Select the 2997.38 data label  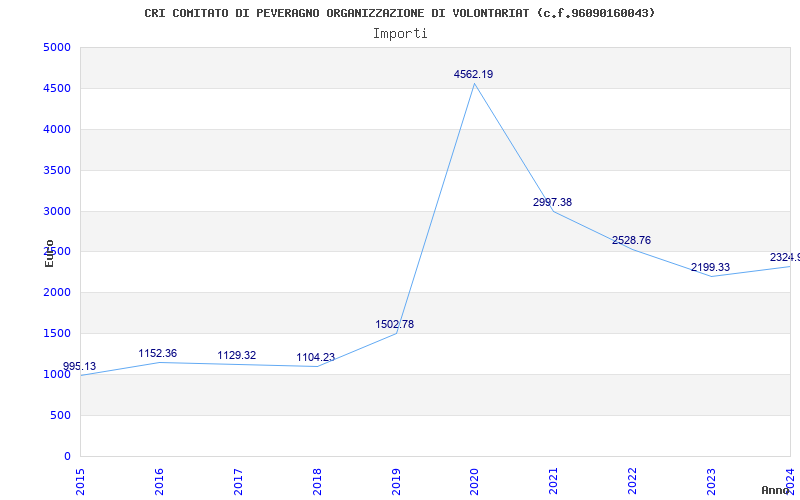(x=553, y=203)
